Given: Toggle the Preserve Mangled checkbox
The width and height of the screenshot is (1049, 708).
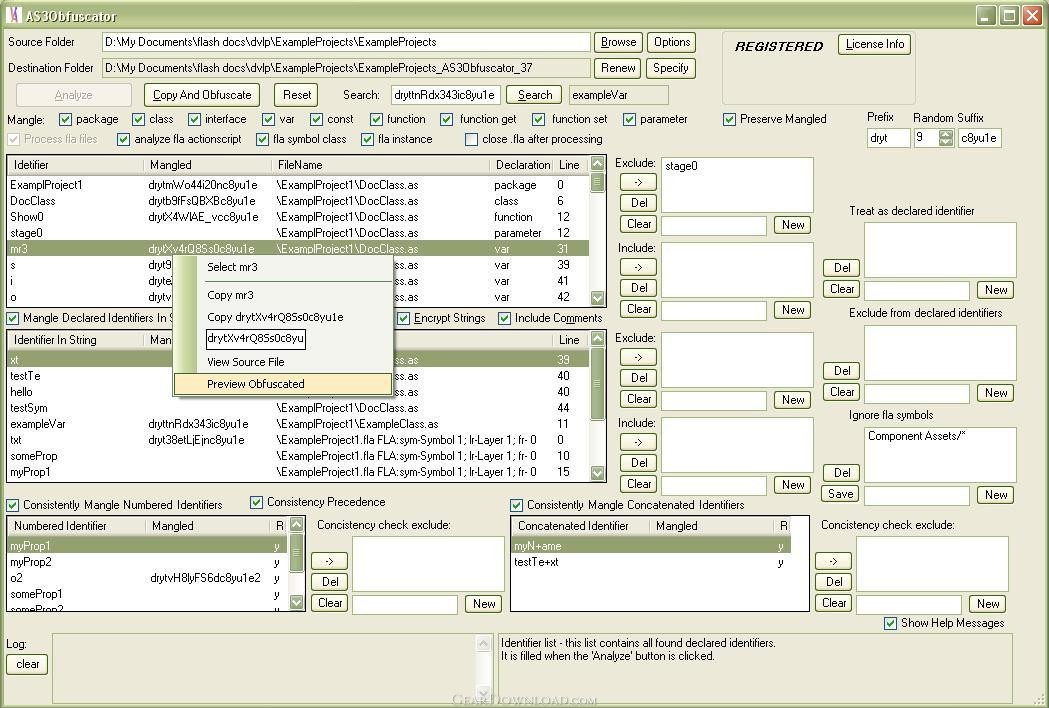Looking at the screenshot, I should pyautogui.click(x=729, y=119).
